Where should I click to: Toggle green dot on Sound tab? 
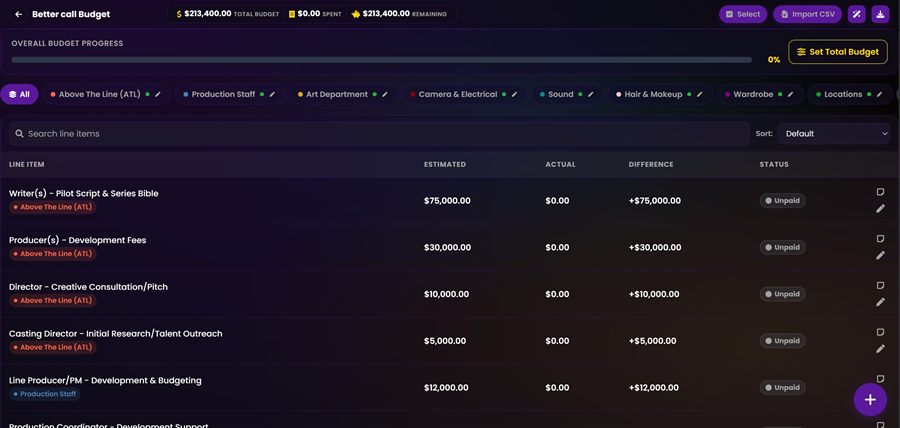(x=580, y=94)
